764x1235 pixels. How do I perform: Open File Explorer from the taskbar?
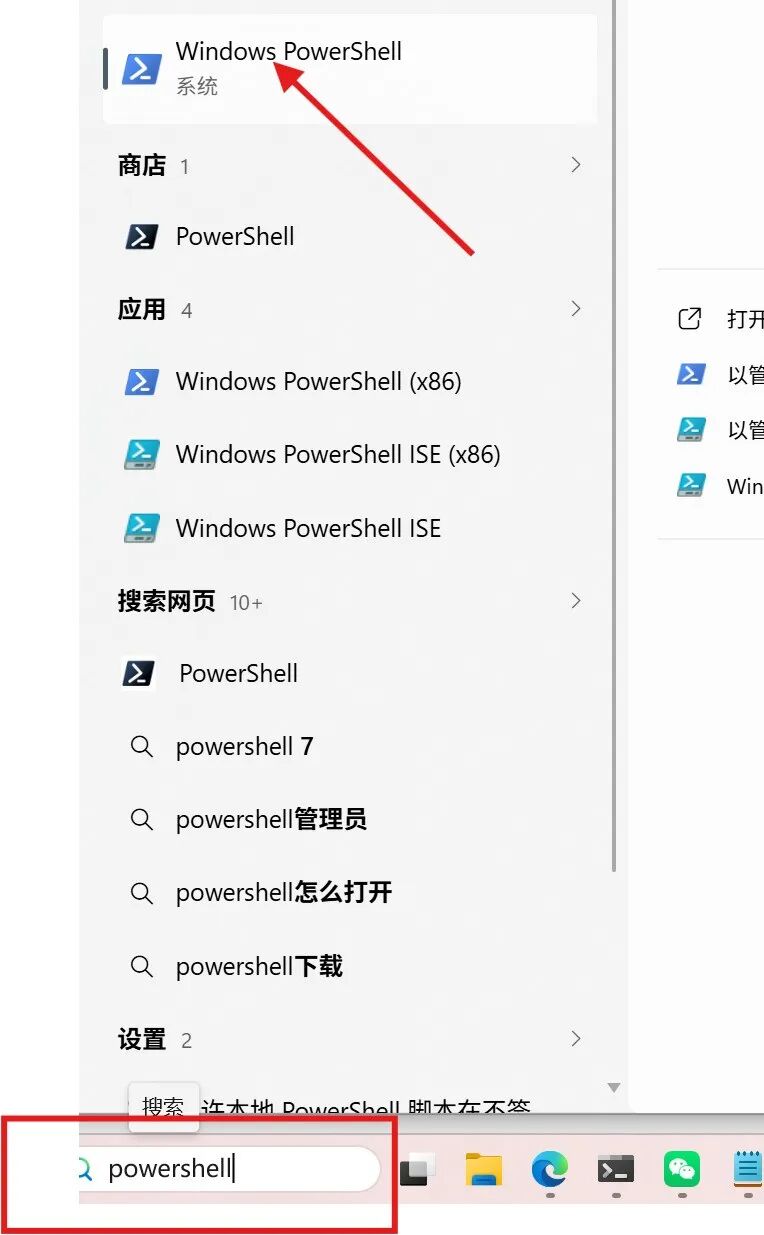[x=484, y=1169]
